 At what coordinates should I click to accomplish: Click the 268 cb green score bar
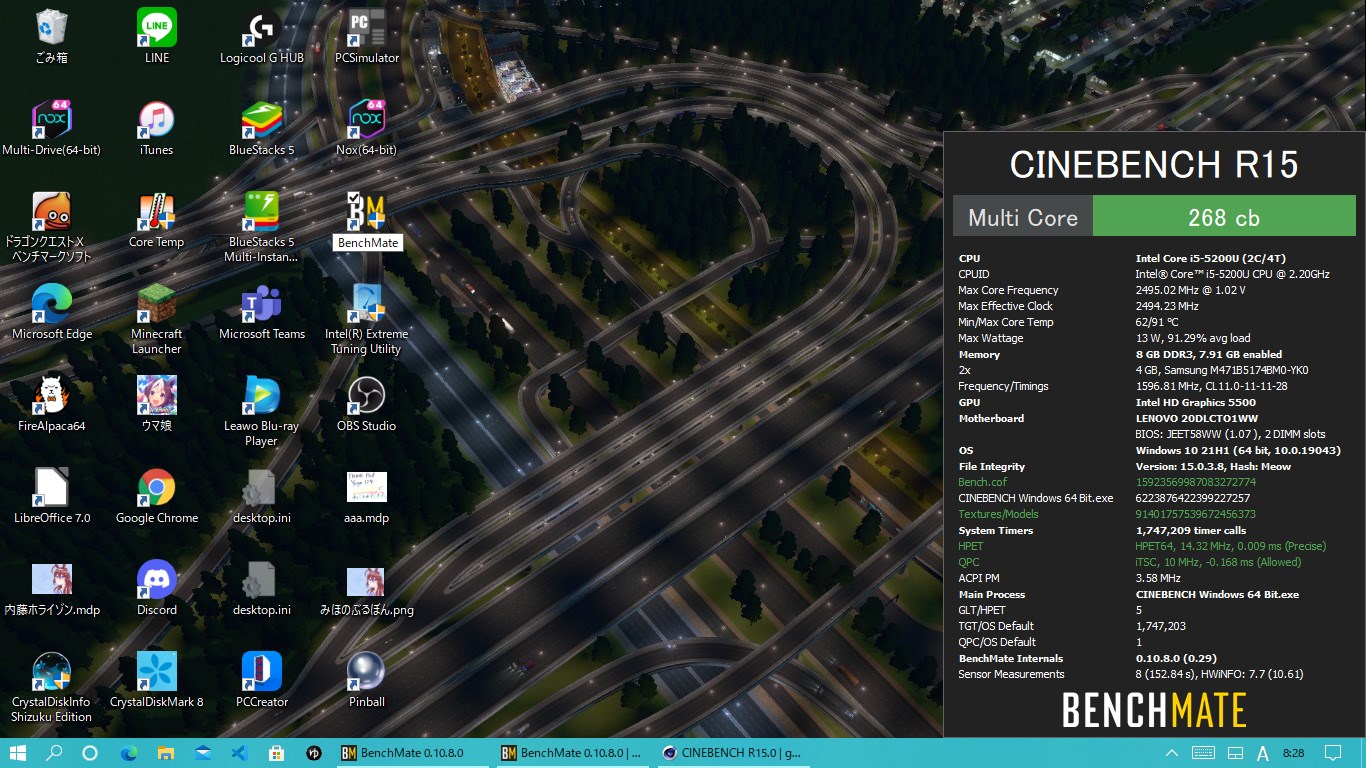click(x=1224, y=216)
